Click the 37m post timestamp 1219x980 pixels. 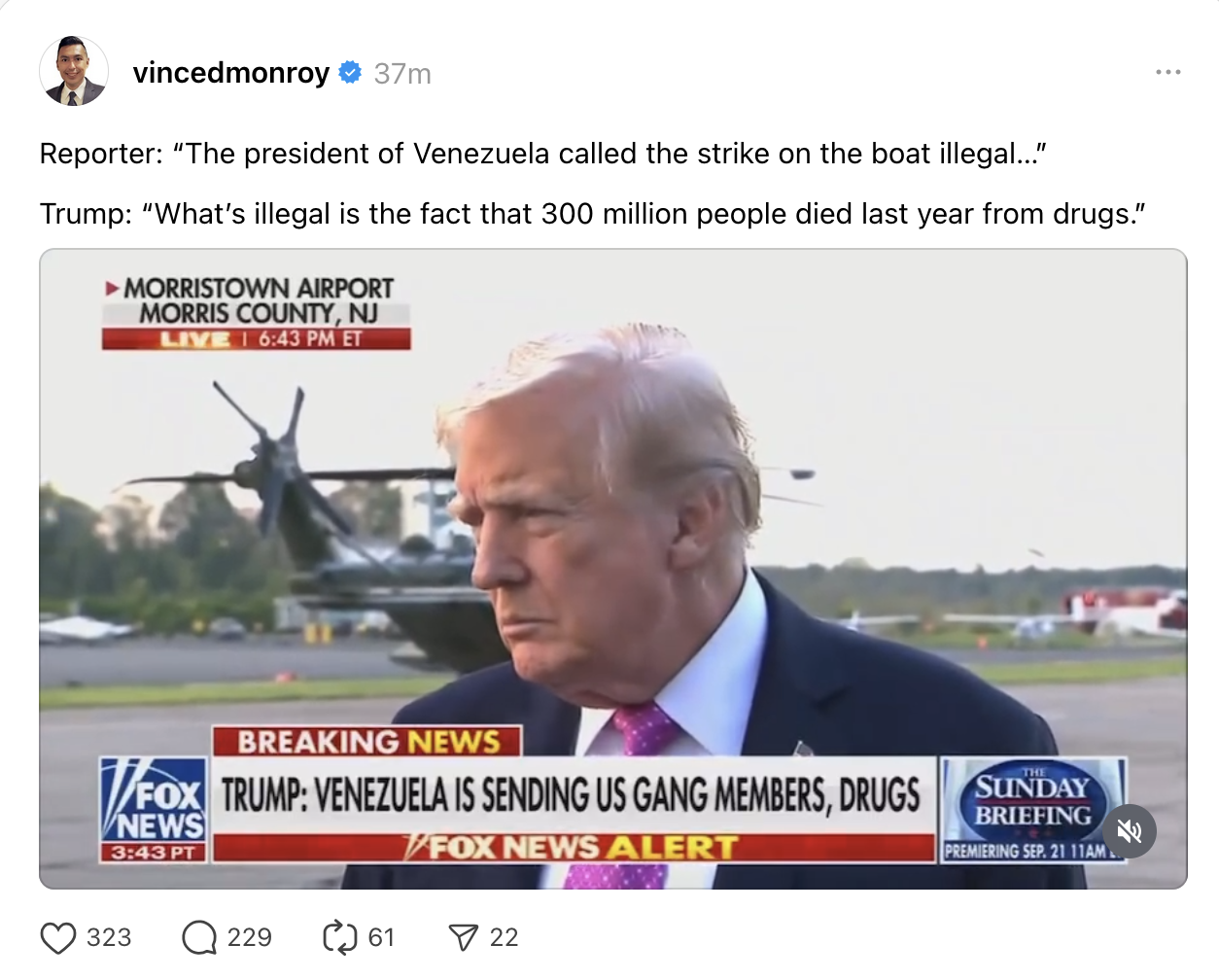[x=402, y=73]
